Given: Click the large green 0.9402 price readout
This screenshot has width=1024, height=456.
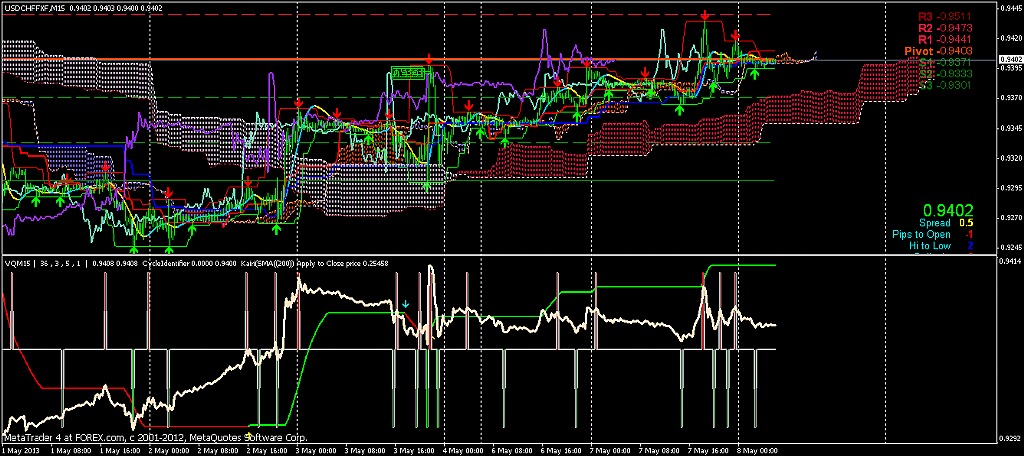Looking at the screenshot, I should pyautogui.click(x=949, y=211).
